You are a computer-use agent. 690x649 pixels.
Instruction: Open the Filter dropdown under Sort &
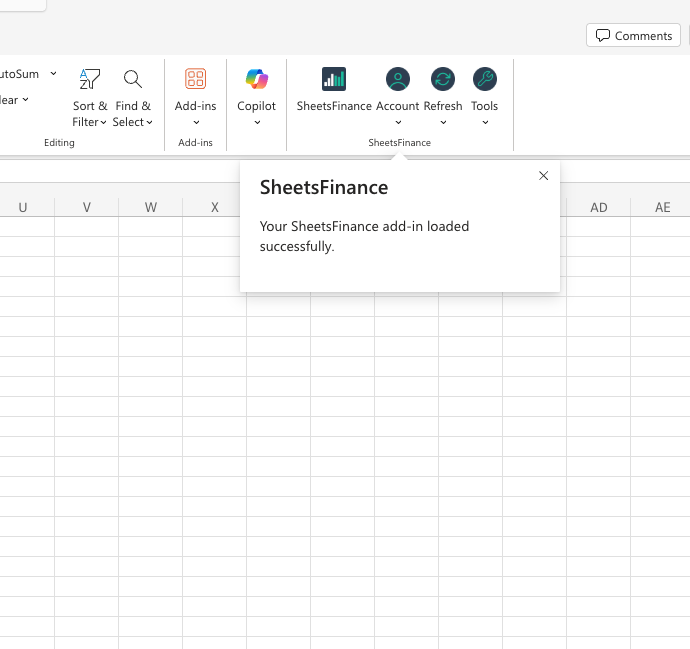point(89,122)
